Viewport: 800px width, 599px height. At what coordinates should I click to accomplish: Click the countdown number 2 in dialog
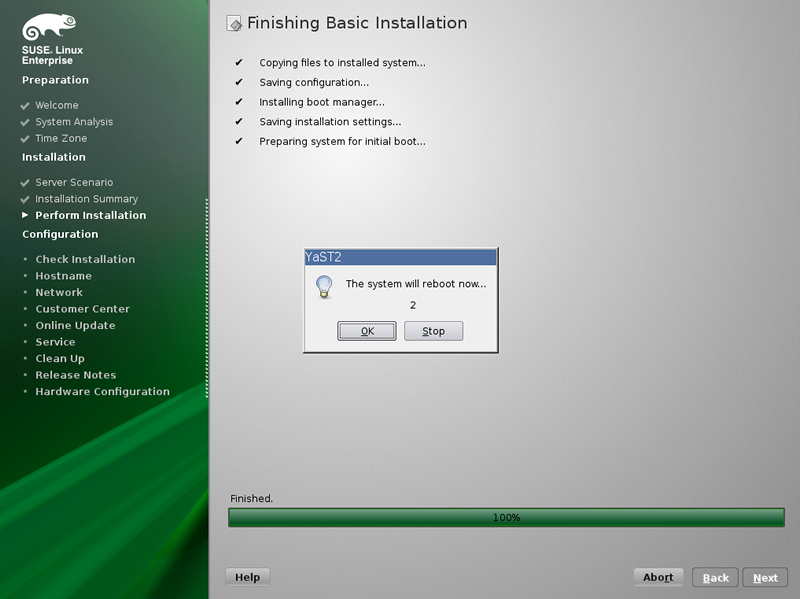click(413, 305)
